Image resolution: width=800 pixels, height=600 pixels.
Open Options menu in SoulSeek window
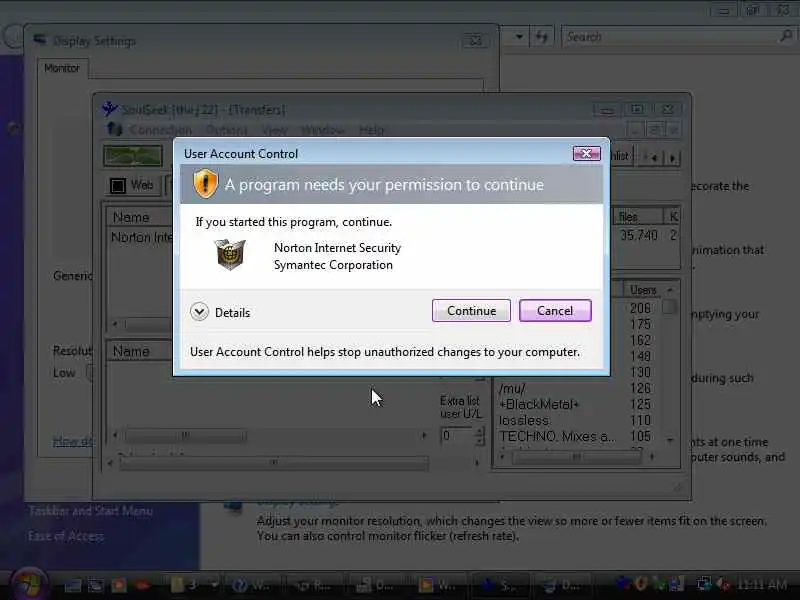point(227,130)
